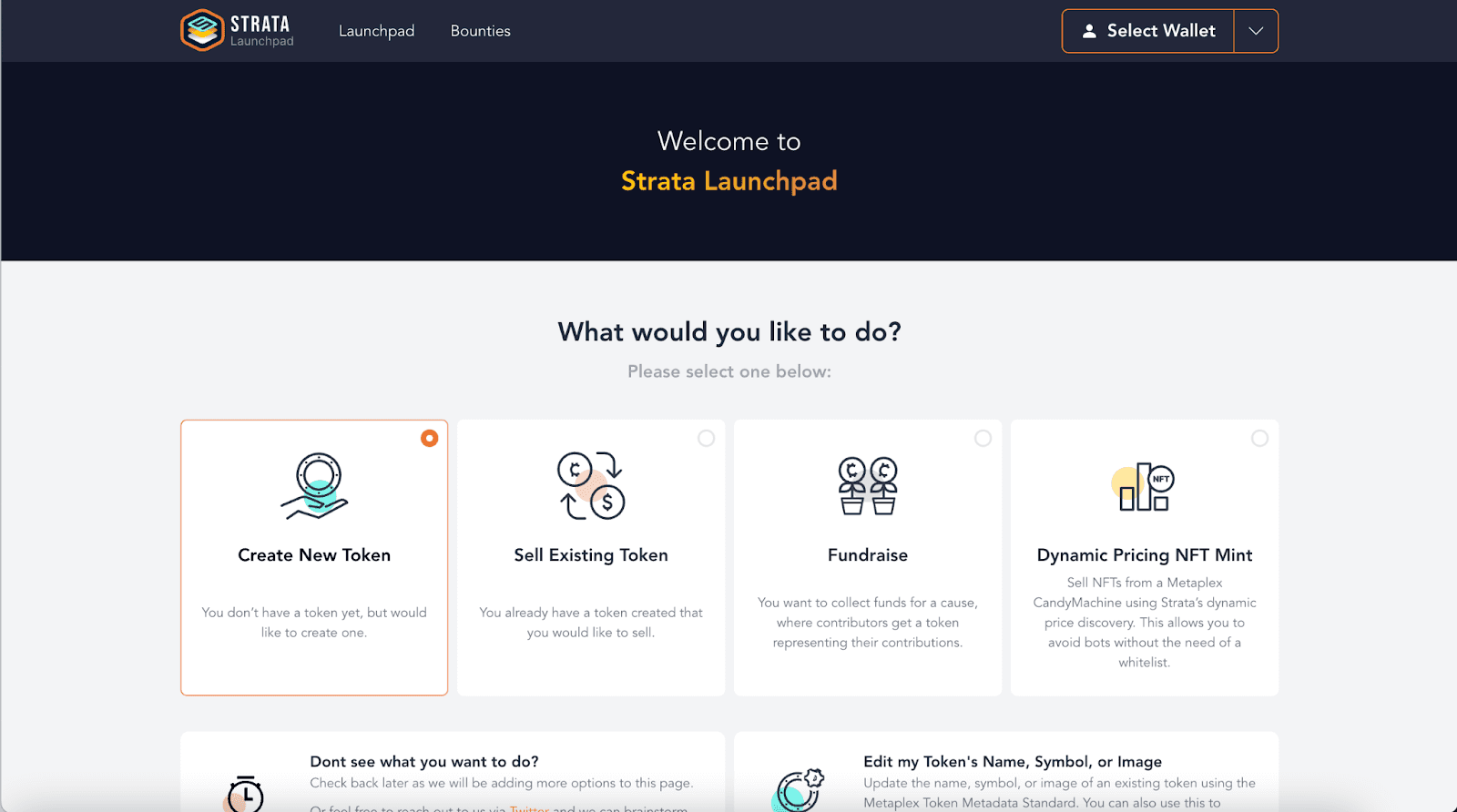
Task: Click 'Please select one below:' text
Action: (x=729, y=371)
